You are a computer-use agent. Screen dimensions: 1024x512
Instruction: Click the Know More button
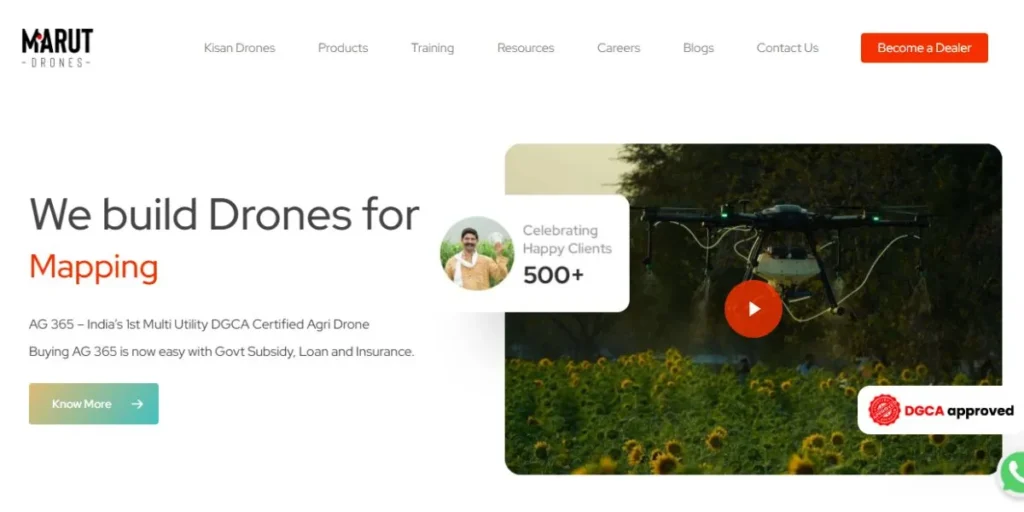coord(93,404)
